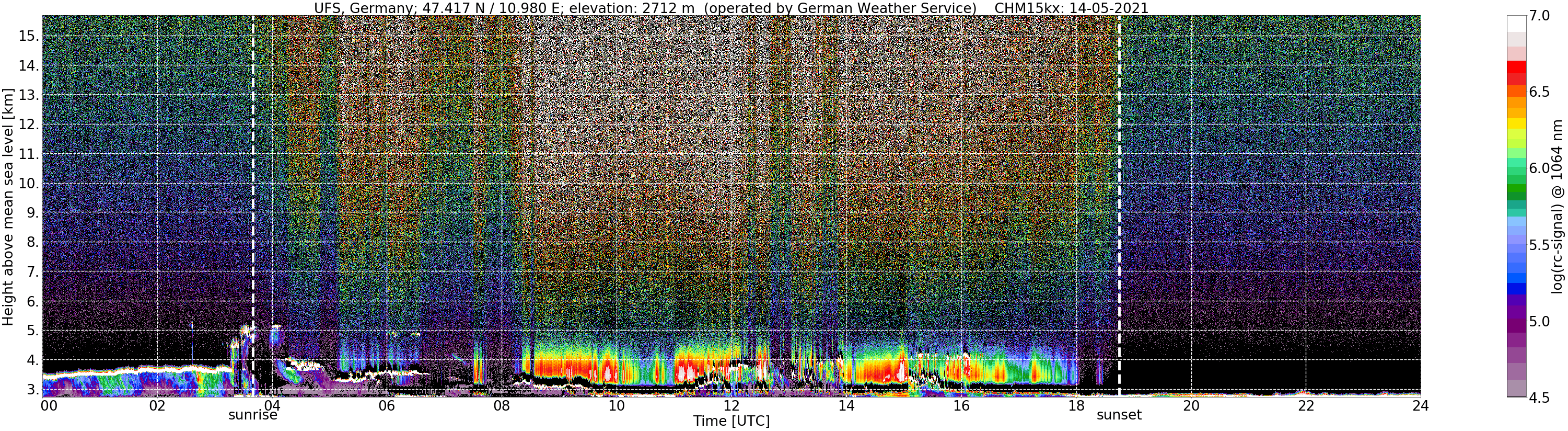This screenshot has height=431, width=1568.
Task: Click the '6.0' colorbar tick label
Action: tap(1539, 168)
